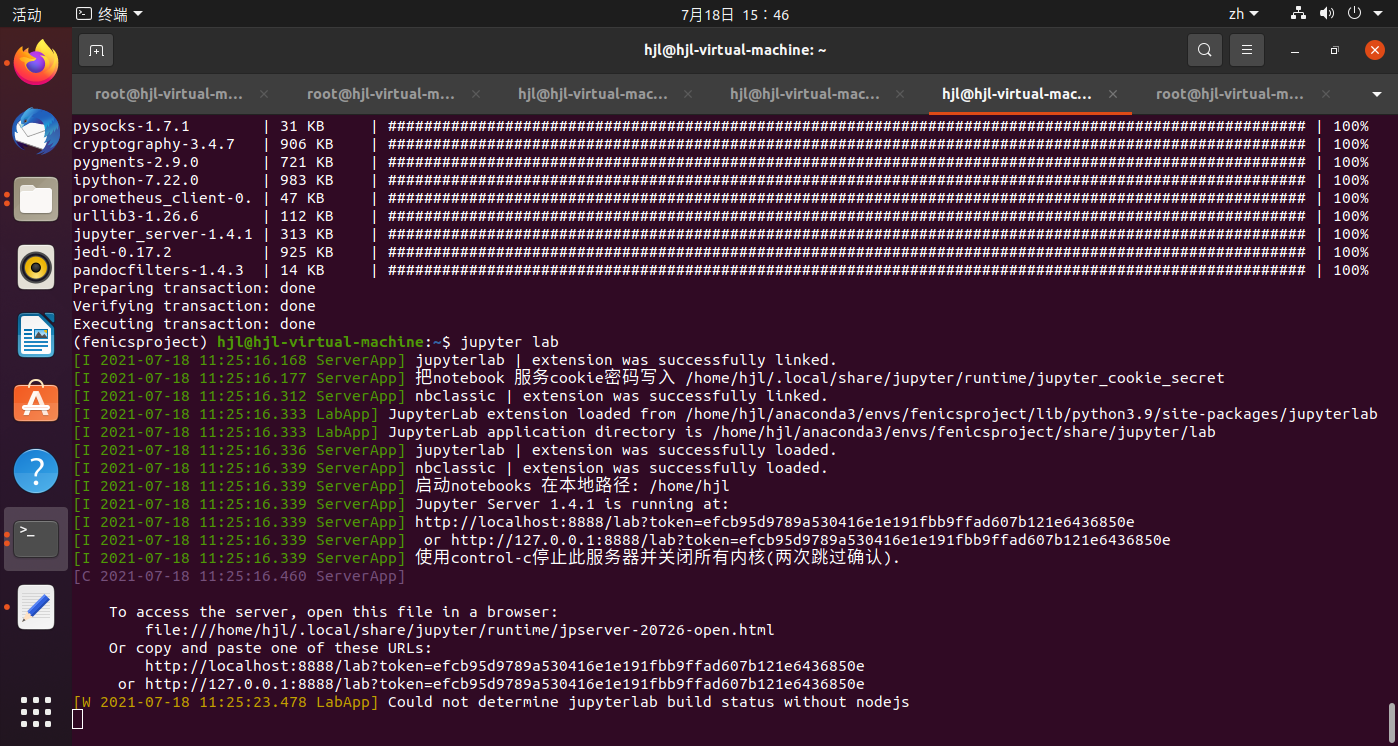
Task: Switch to the first root@hjl-virtual-m tab
Action: [x=168, y=94]
